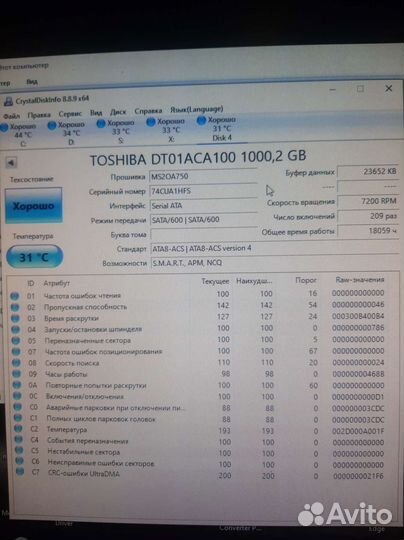Screen dimensions: 404x540
Task: Click status icon for attribute 03
Action: pos(15,319)
